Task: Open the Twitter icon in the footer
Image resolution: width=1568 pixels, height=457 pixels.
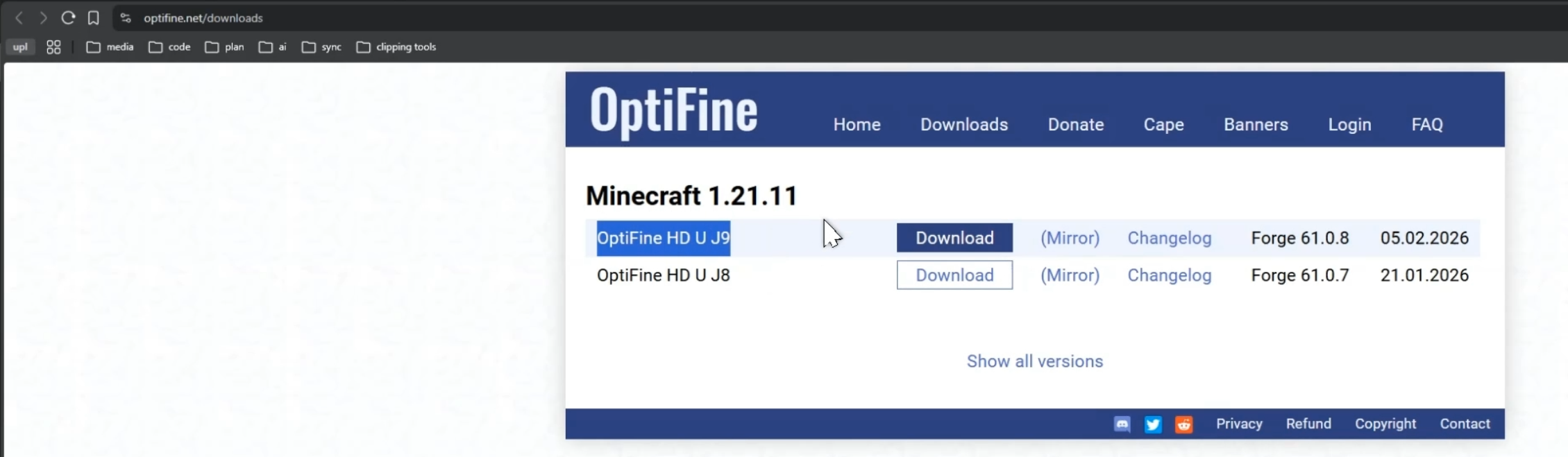Action: click(x=1153, y=424)
